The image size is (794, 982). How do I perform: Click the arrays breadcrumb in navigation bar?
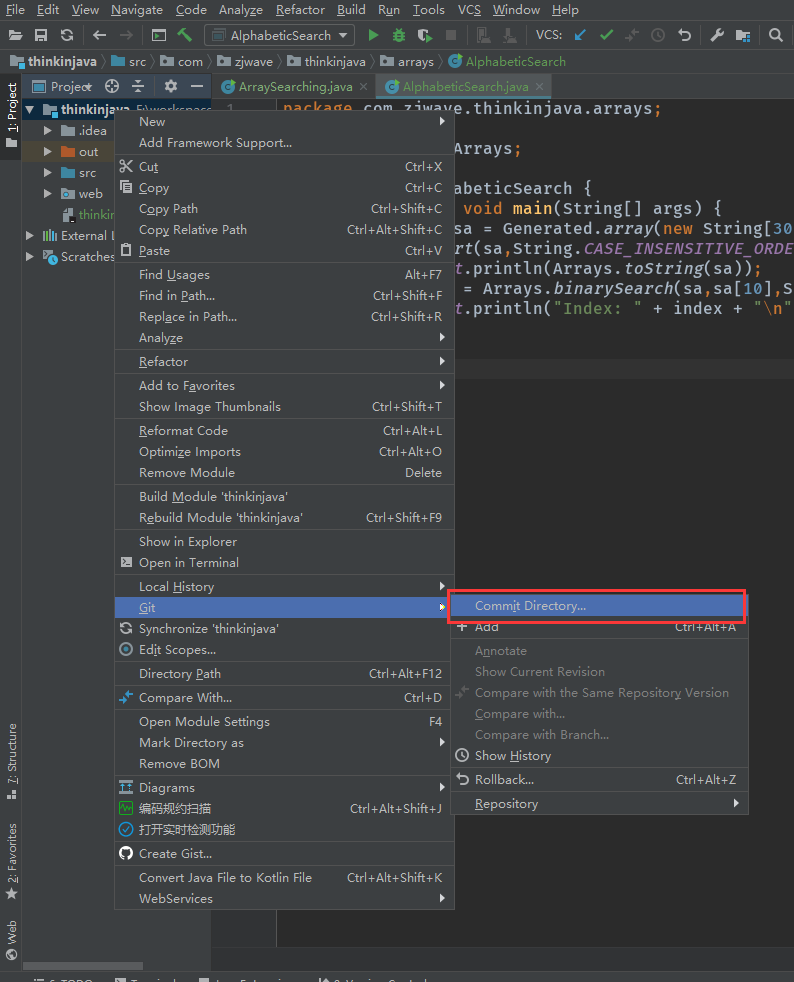coord(415,62)
